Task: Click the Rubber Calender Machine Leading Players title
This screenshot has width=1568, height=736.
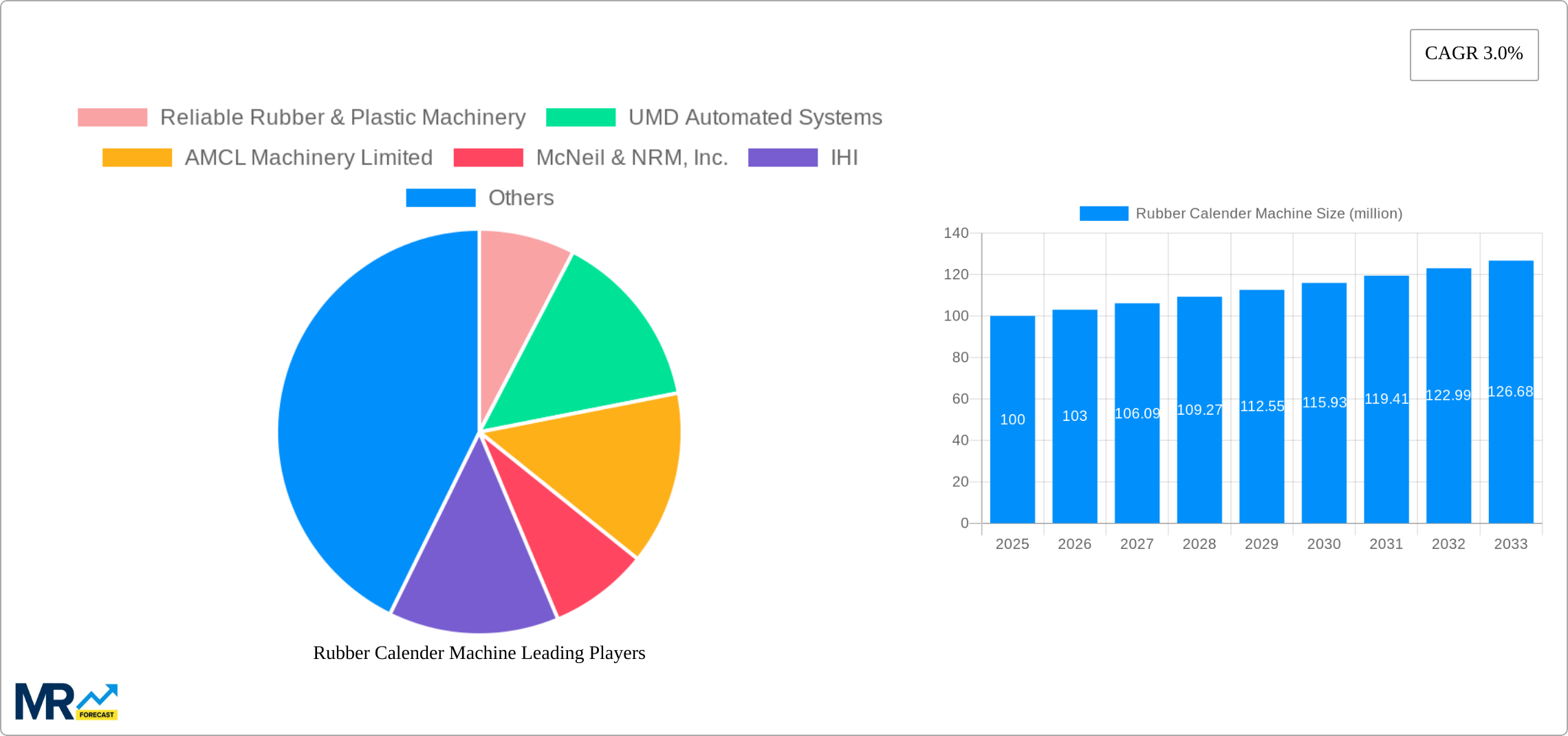Action: pos(479,653)
